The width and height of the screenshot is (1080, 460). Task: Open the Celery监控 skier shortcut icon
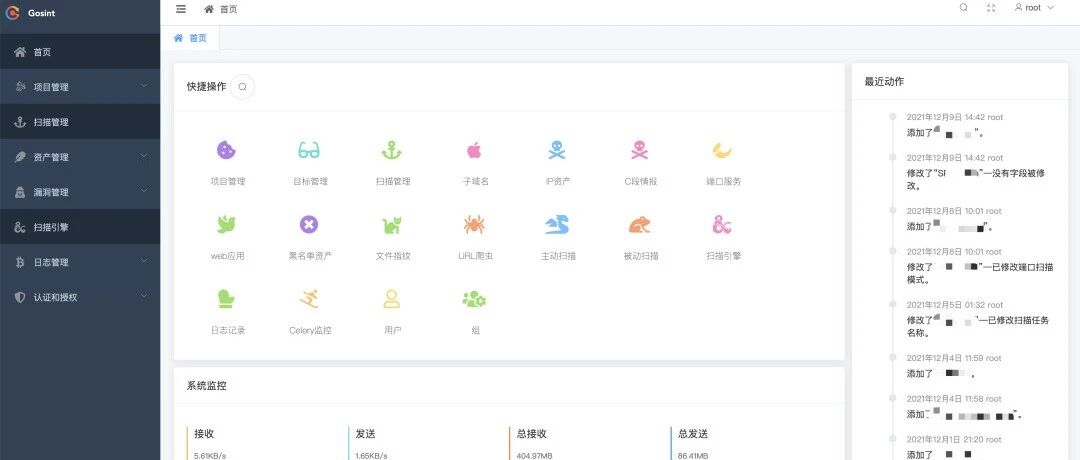pyautogui.click(x=309, y=298)
